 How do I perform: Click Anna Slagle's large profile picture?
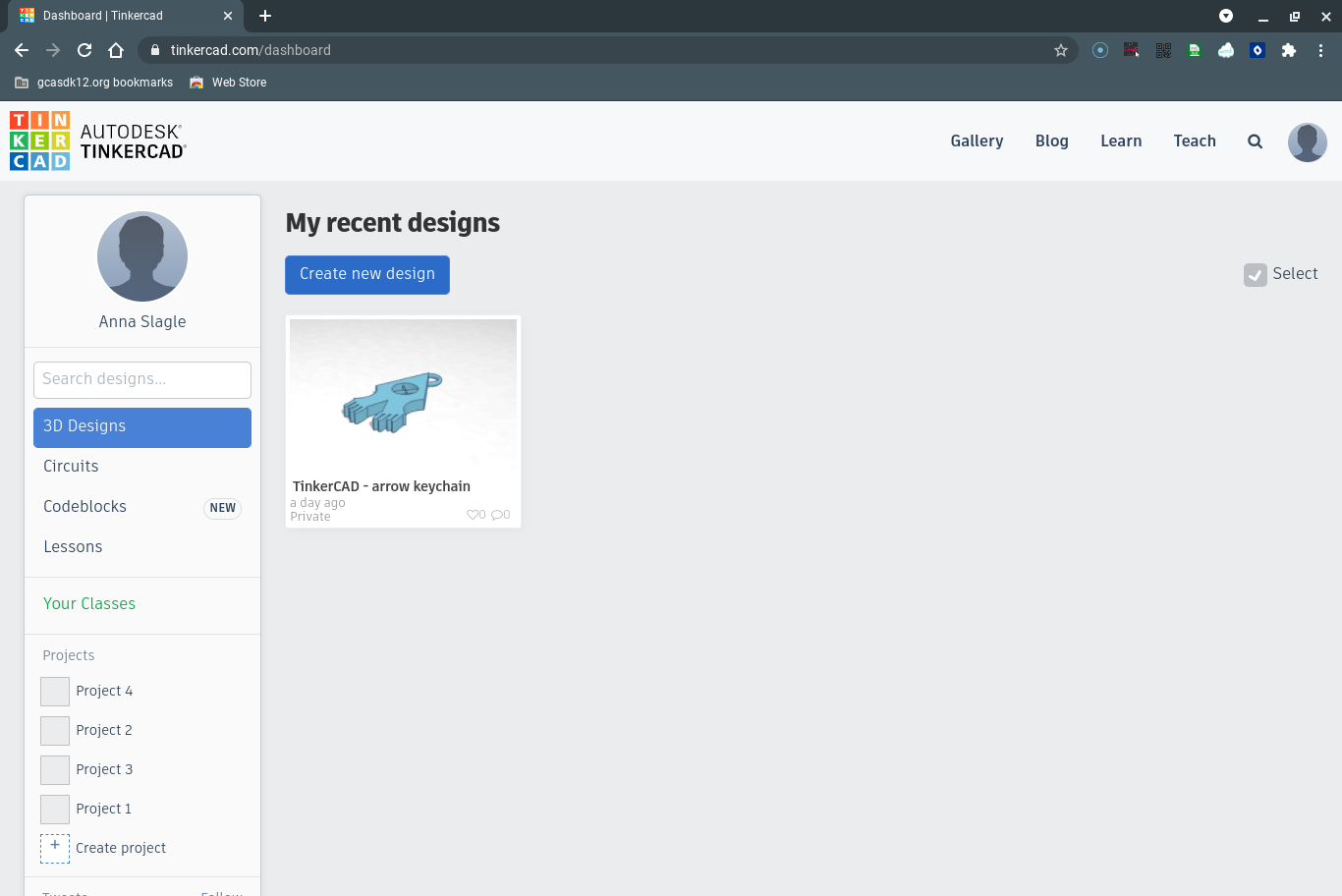(142, 256)
